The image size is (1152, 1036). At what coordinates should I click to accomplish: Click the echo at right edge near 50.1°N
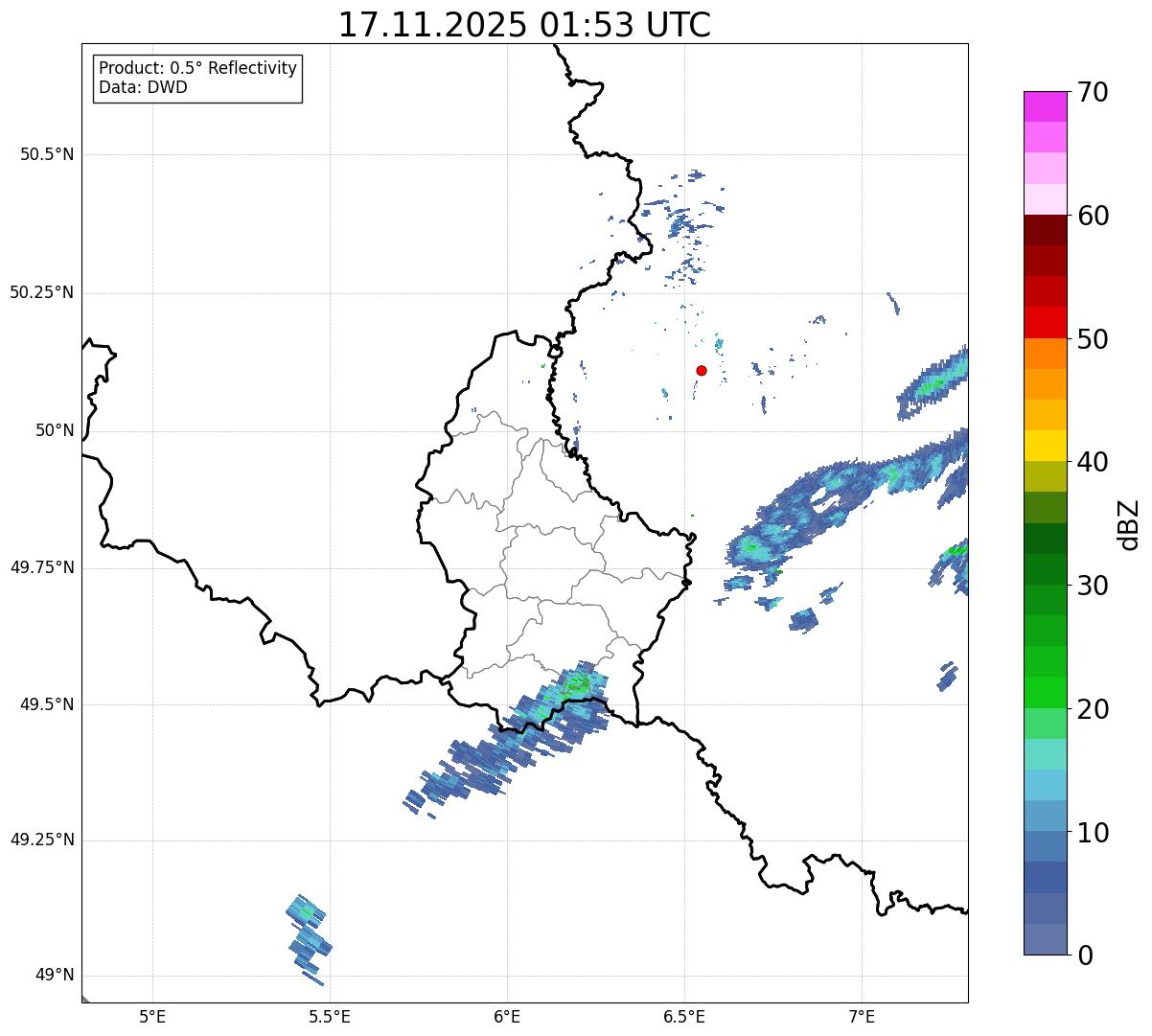933,383
